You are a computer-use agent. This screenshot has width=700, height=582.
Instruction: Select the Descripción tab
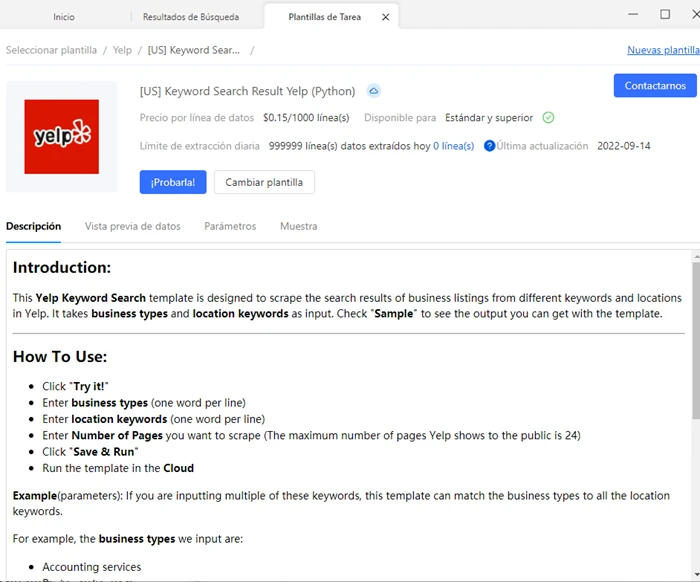pos(33,226)
